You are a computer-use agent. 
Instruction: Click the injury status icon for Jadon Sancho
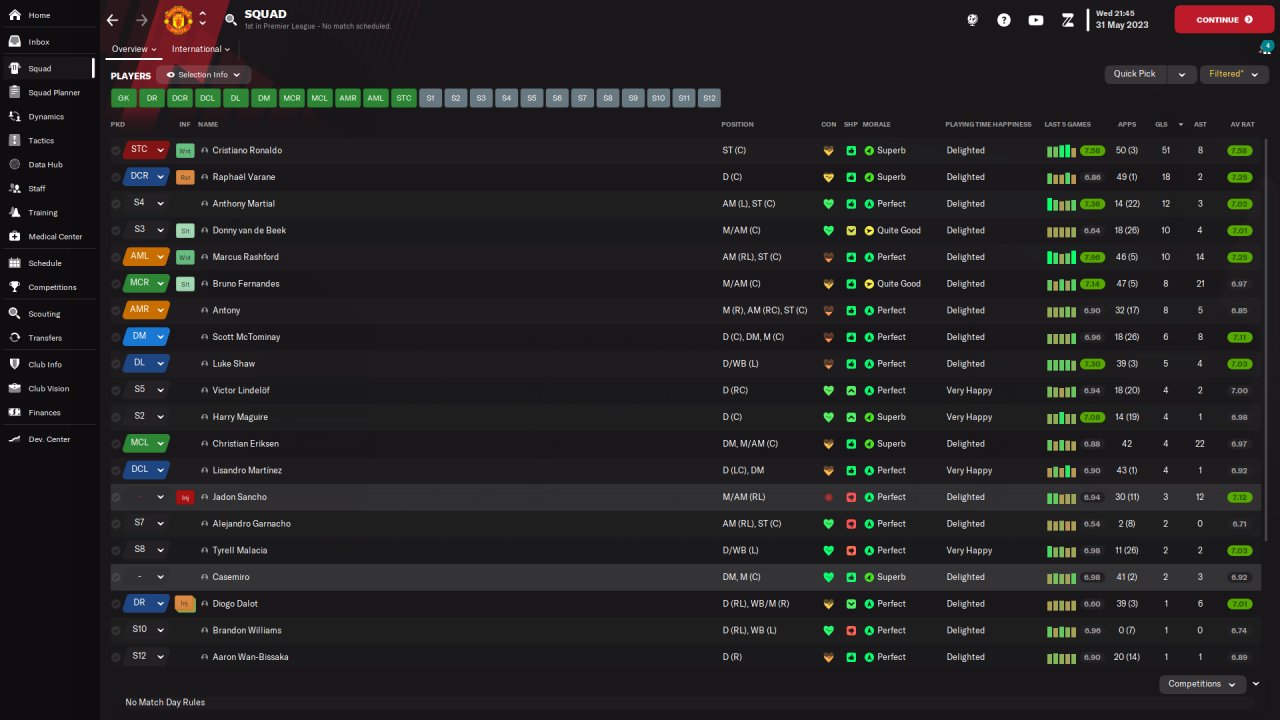click(x=185, y=497)
